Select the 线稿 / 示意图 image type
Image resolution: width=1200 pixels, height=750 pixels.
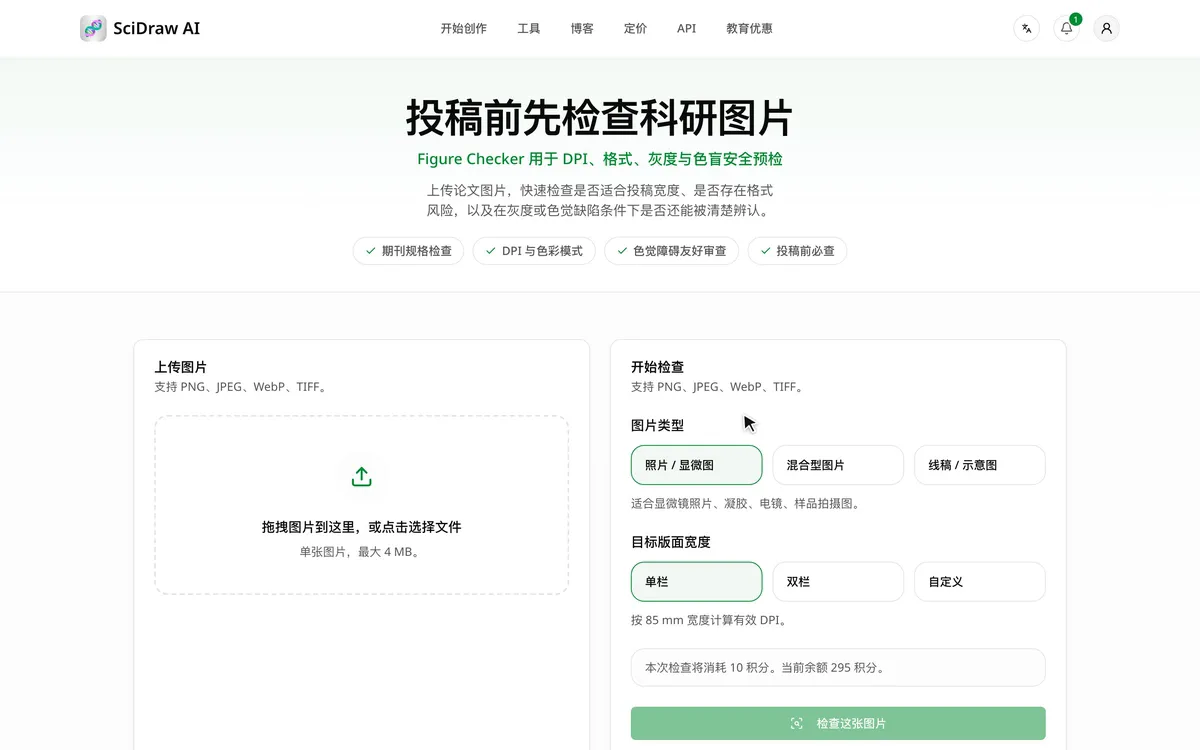click(x=980, y=465)
